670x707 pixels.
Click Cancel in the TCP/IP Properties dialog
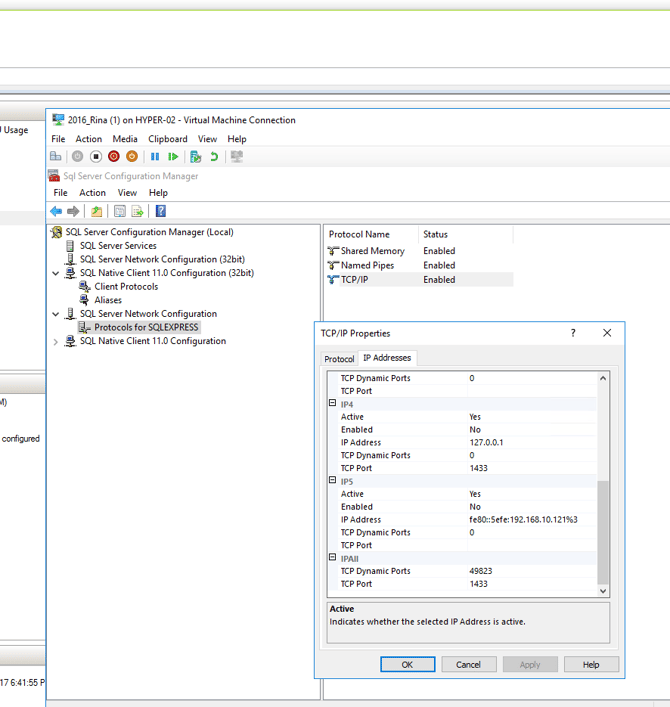point(468,664)
